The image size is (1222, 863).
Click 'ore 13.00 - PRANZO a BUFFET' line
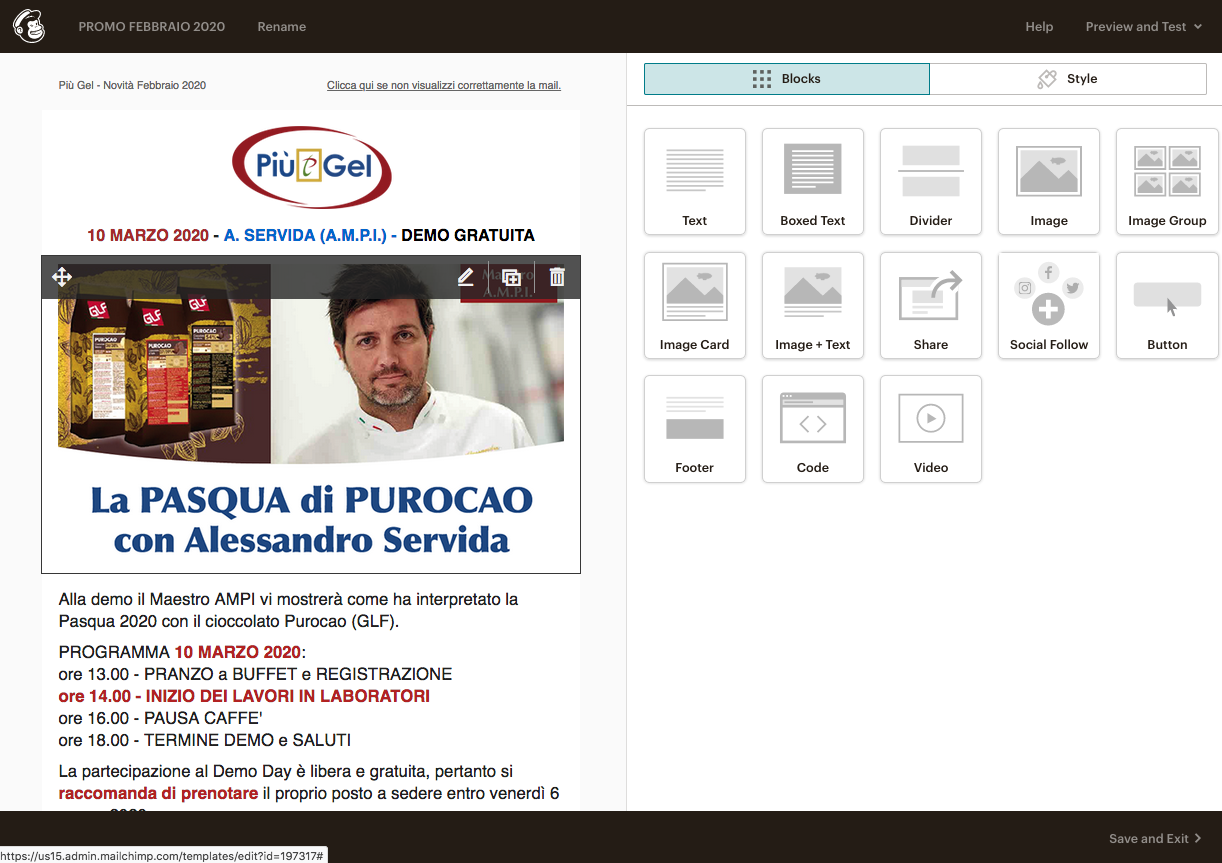pyautogui.click(x=255, y=674)
